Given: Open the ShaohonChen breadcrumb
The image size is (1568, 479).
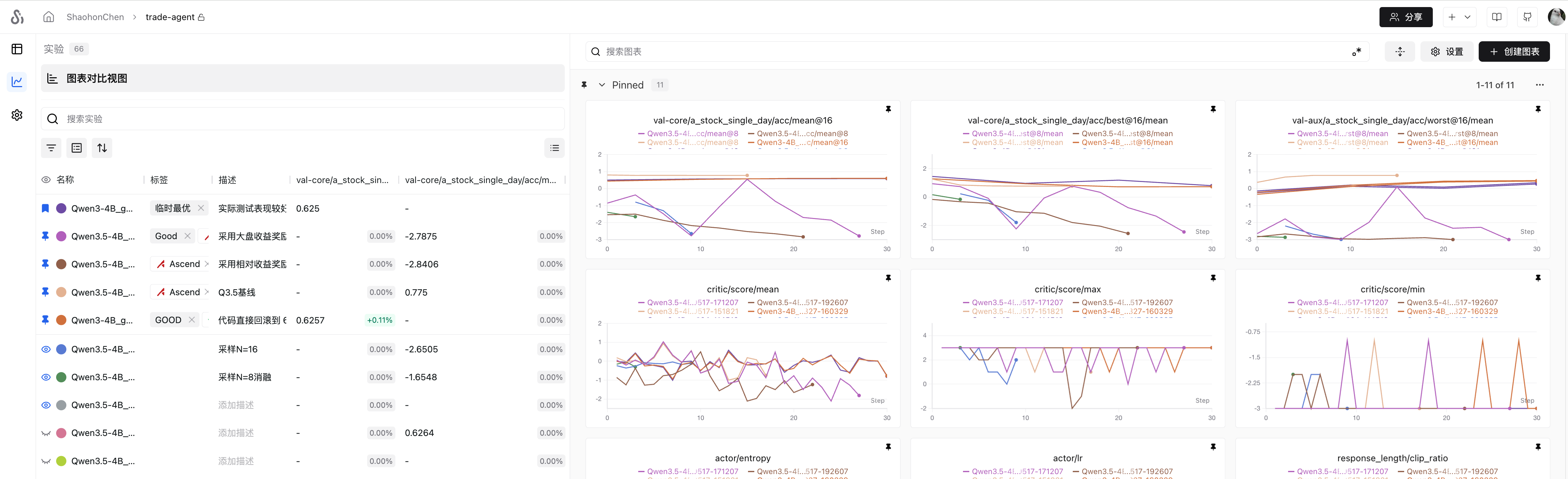Looking at the screenshot, I should [x=95, y=17].
